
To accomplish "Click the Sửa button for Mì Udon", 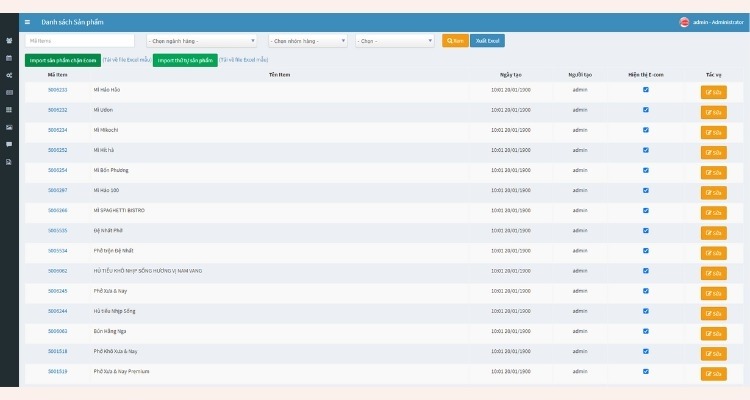I will click(x=714, y=113).
